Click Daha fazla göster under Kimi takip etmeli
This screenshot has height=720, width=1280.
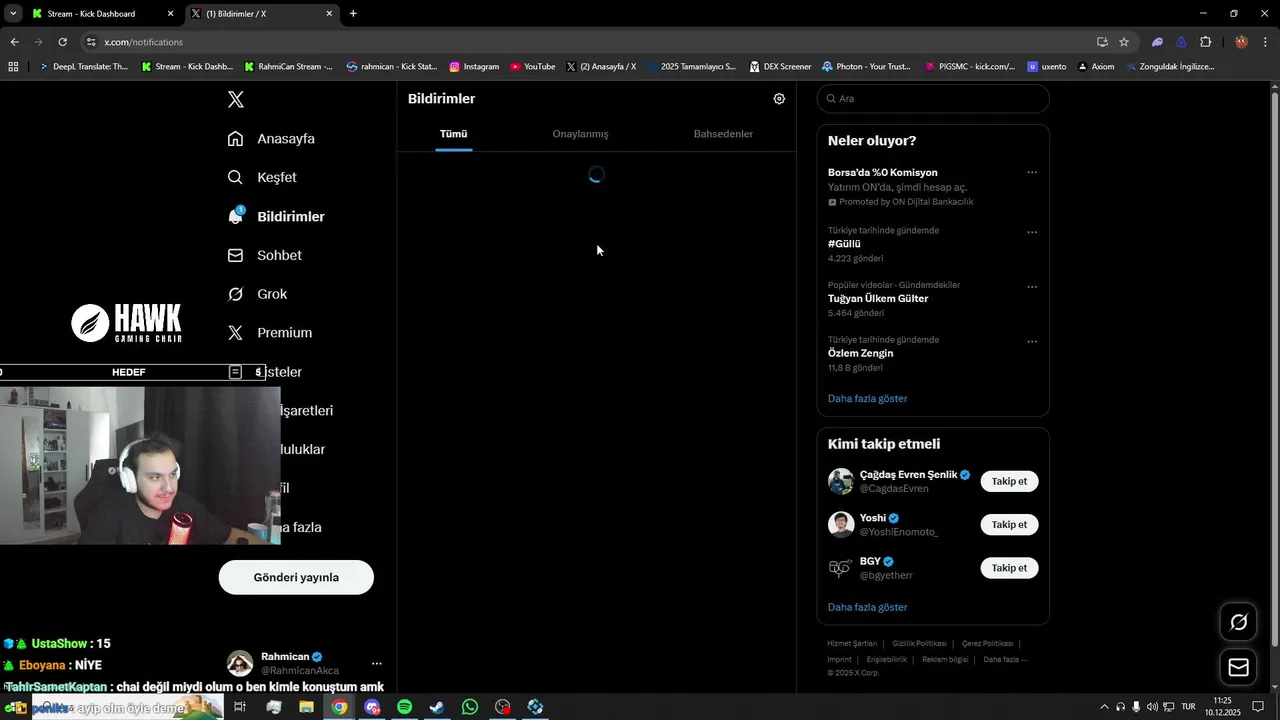(867, 607)
